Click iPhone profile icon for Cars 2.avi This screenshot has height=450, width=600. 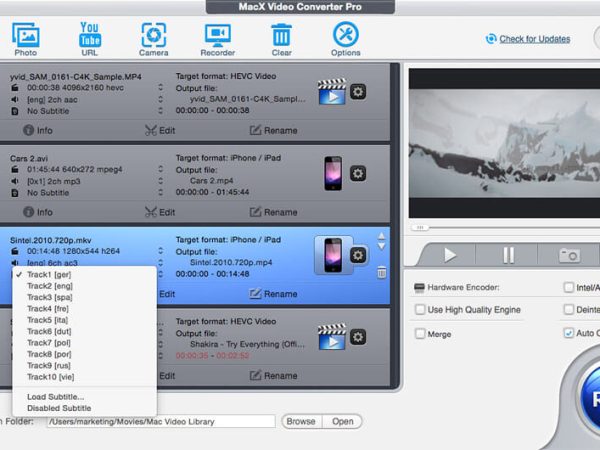tap(333, 173)
